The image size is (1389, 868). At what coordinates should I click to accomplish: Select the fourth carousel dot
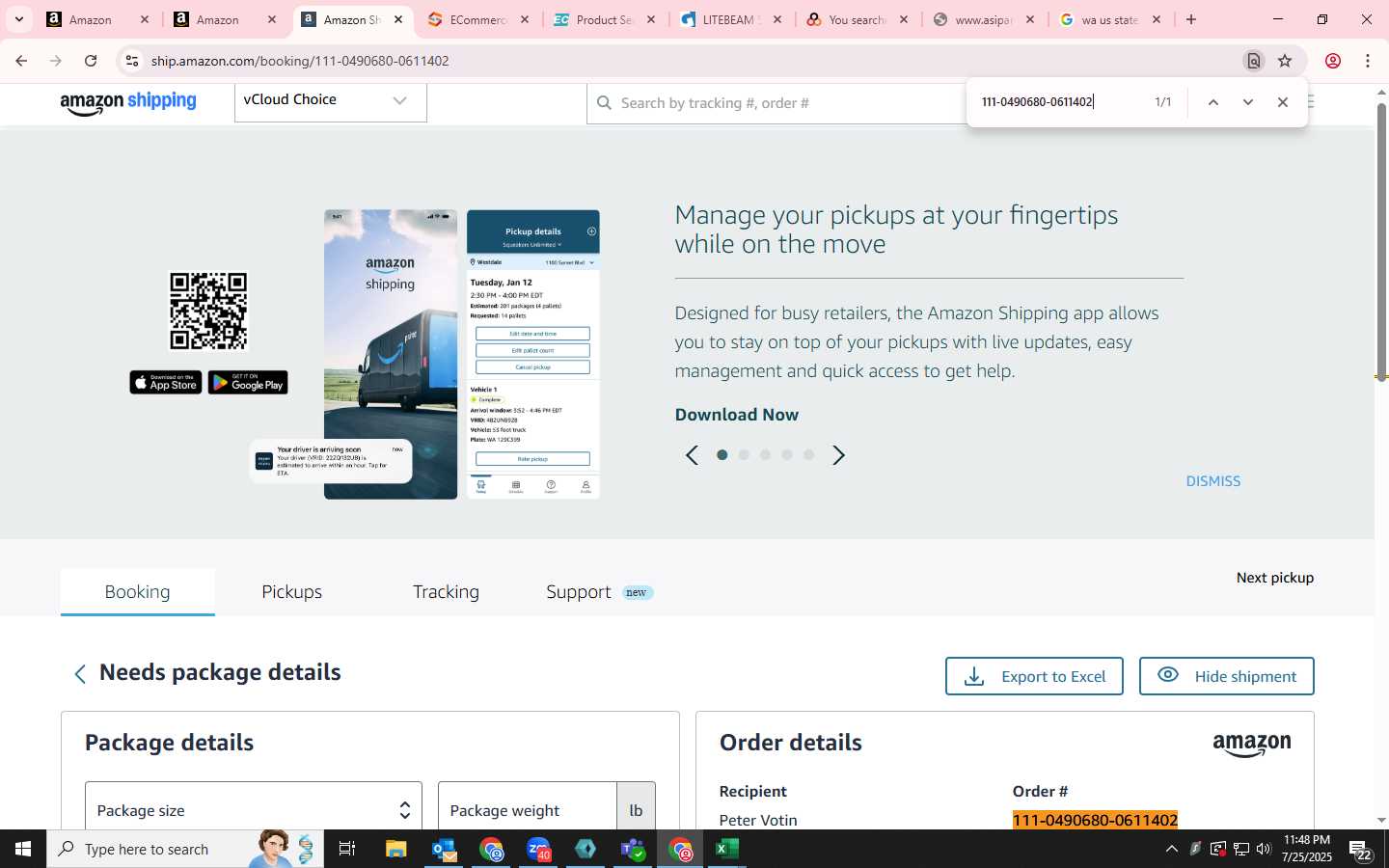pyautogui.click(x=787, y=455)
